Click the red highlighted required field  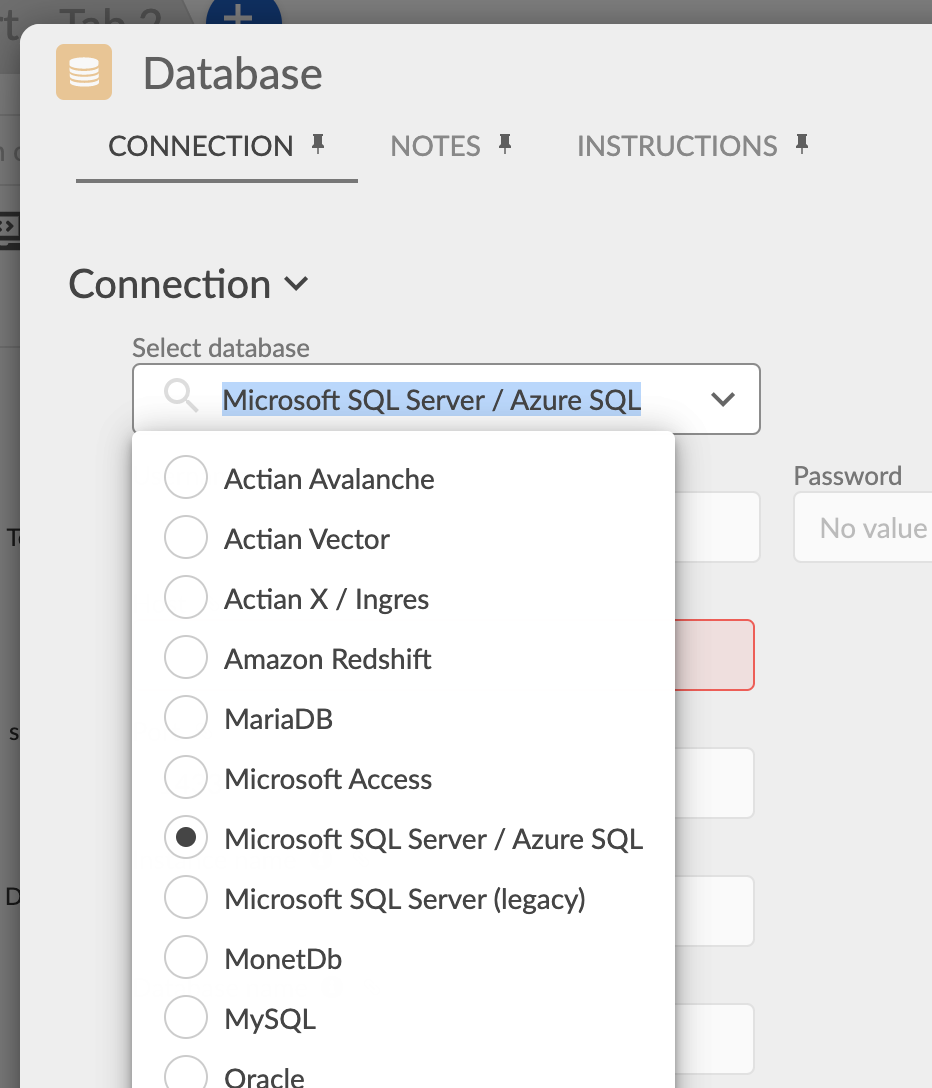[714, 655]
